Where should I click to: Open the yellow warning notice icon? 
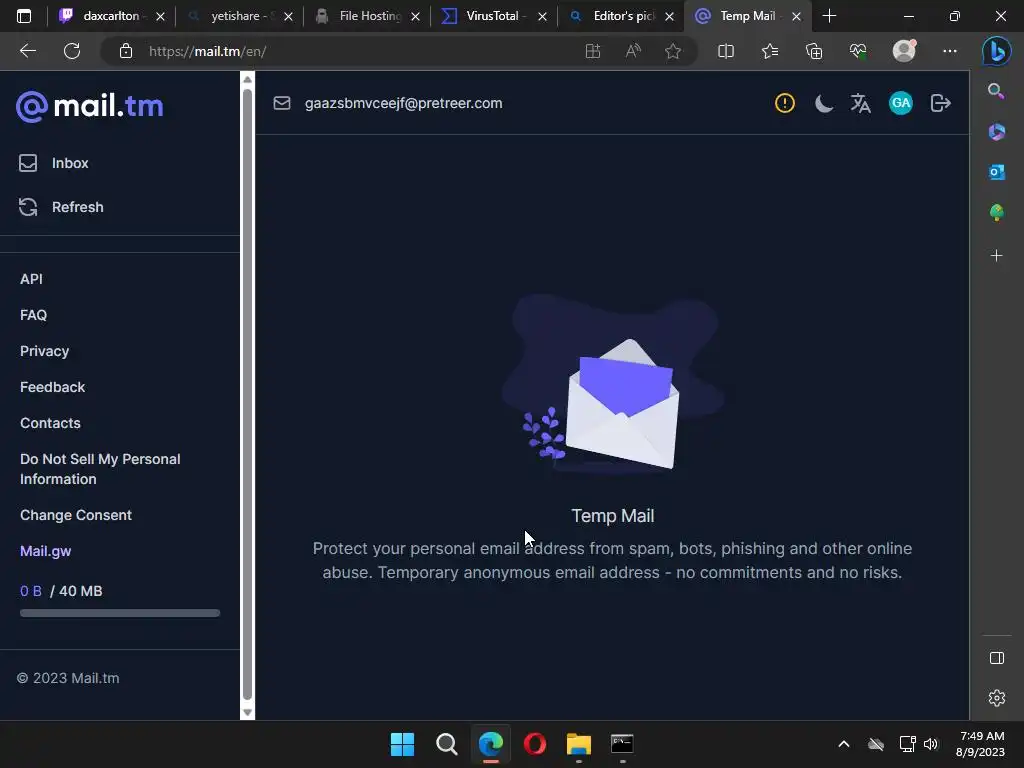click(784, 103)
